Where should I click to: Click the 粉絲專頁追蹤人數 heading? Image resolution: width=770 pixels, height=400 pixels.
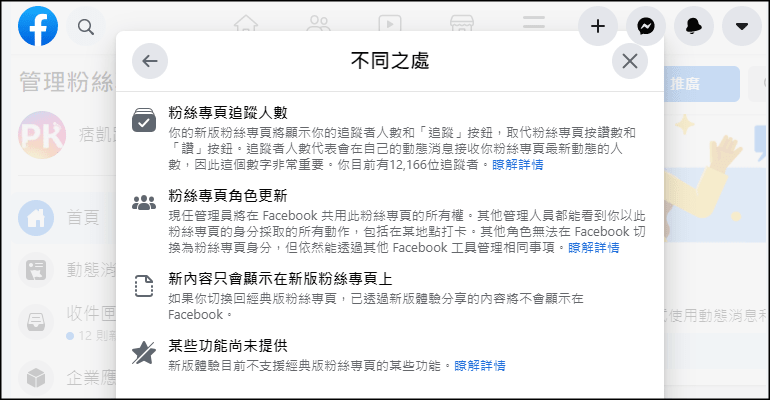tap(228, 112)
